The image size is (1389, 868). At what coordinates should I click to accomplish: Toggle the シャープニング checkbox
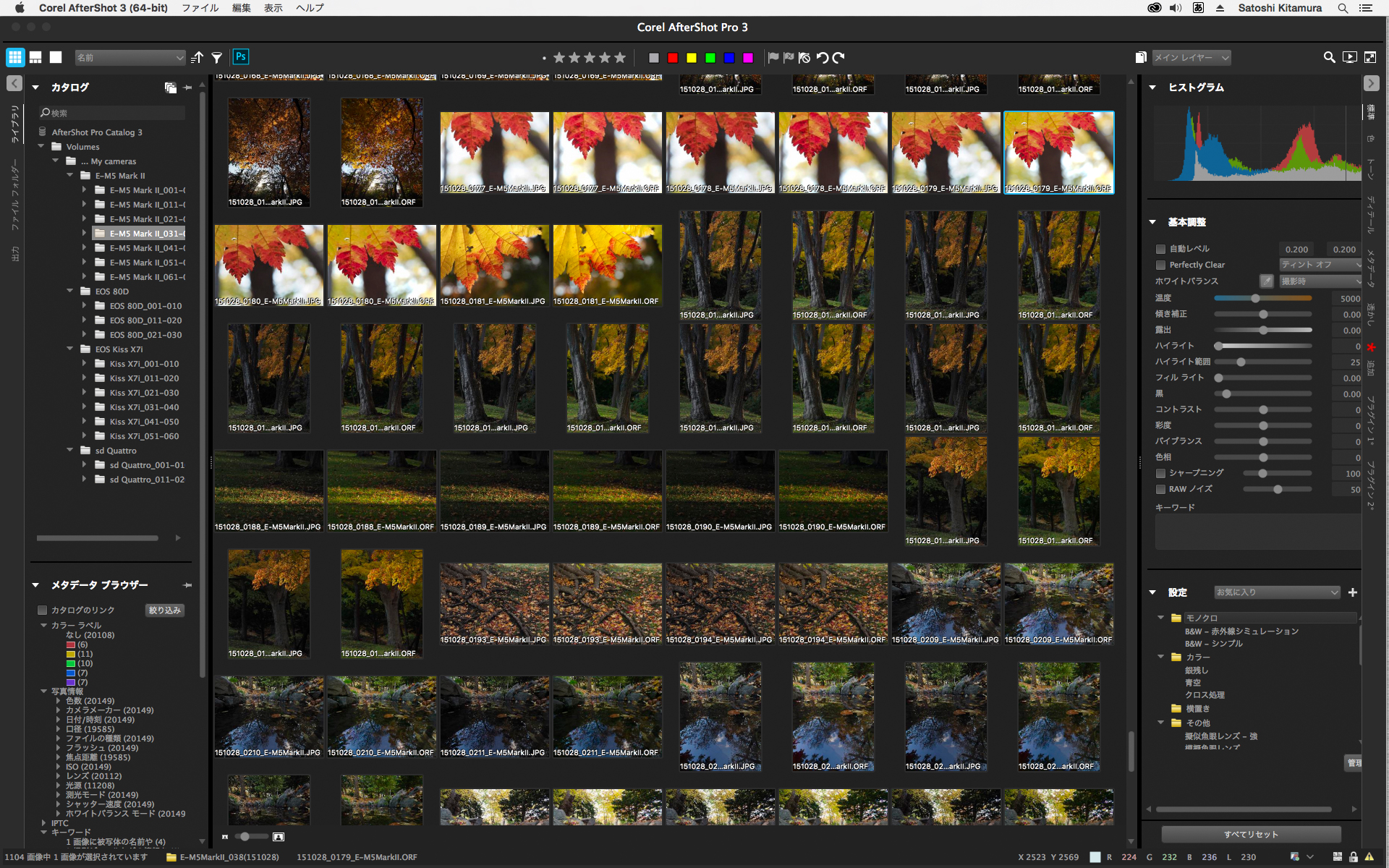click(1160, 473)
